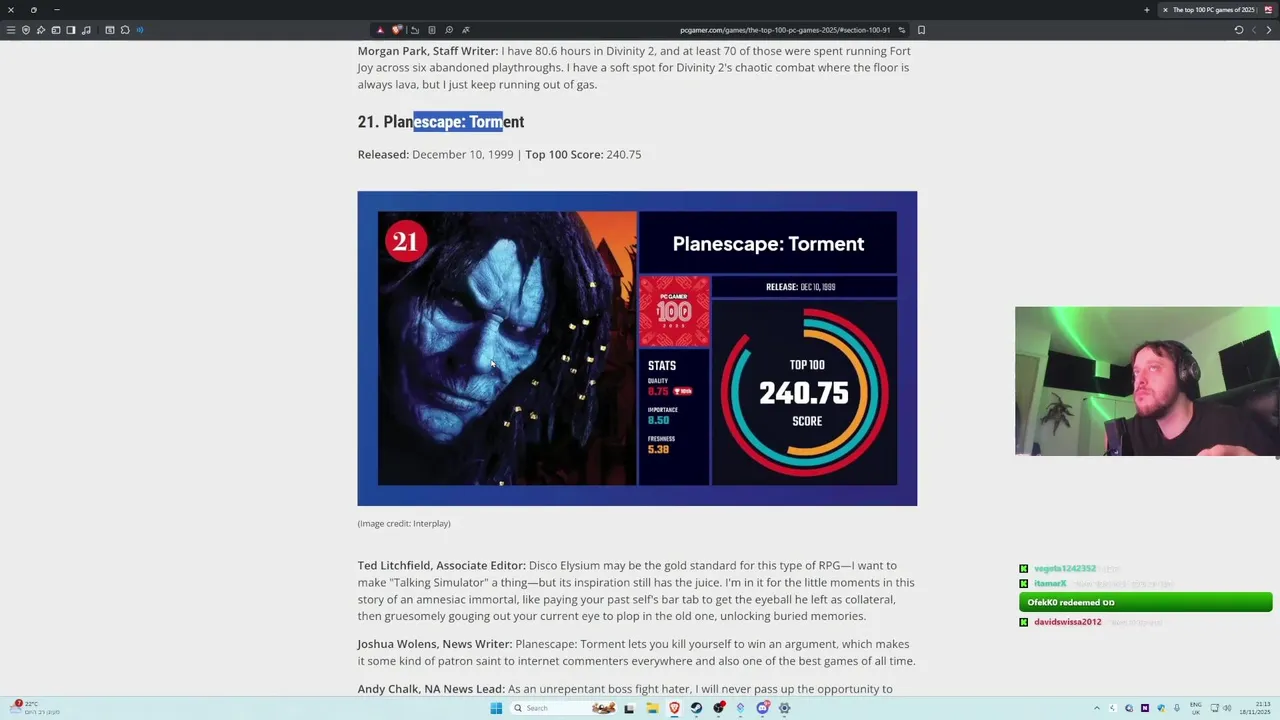Switch to Brave browser taskbar icon
Image resolution: width=1280 pixels, height=720 pixels.
point(674,708)
